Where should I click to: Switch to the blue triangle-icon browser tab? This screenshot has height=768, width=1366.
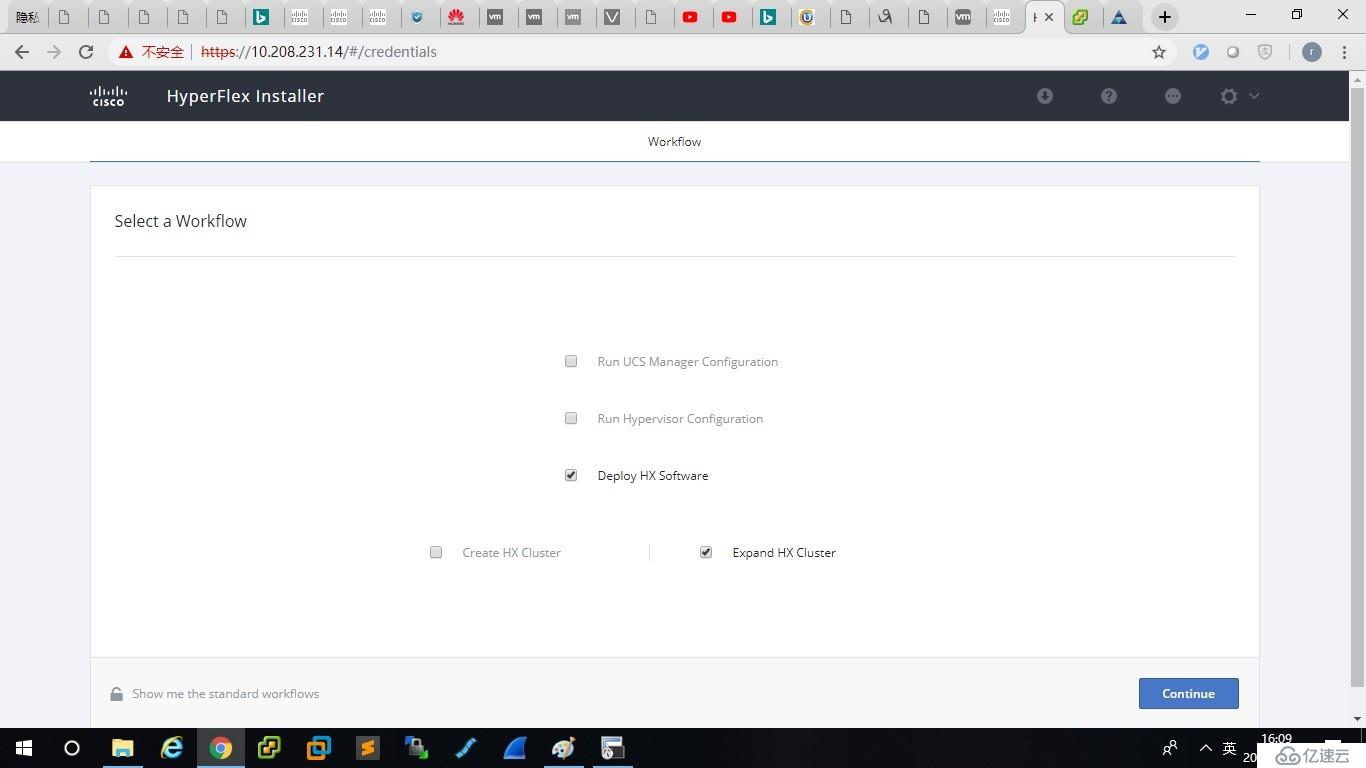pos(1119,17)
